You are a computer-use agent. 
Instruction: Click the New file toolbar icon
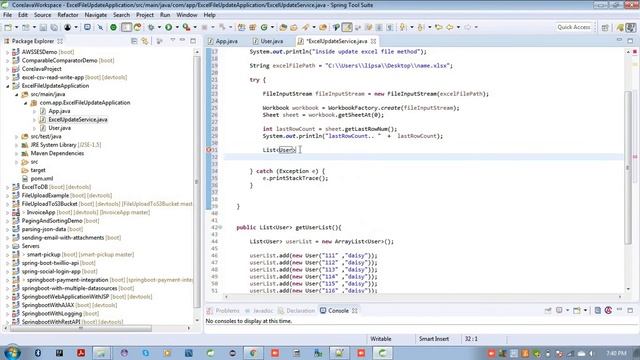8,27
